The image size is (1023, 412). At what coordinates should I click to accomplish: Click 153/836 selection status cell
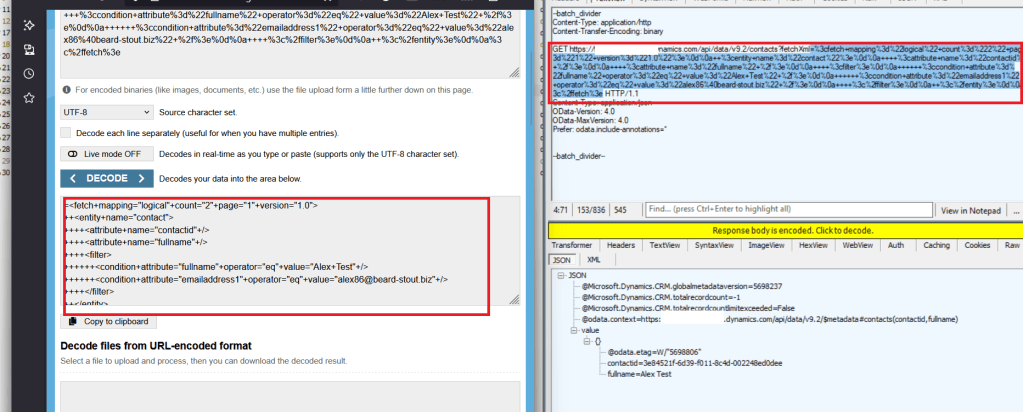tap(593, 210)
